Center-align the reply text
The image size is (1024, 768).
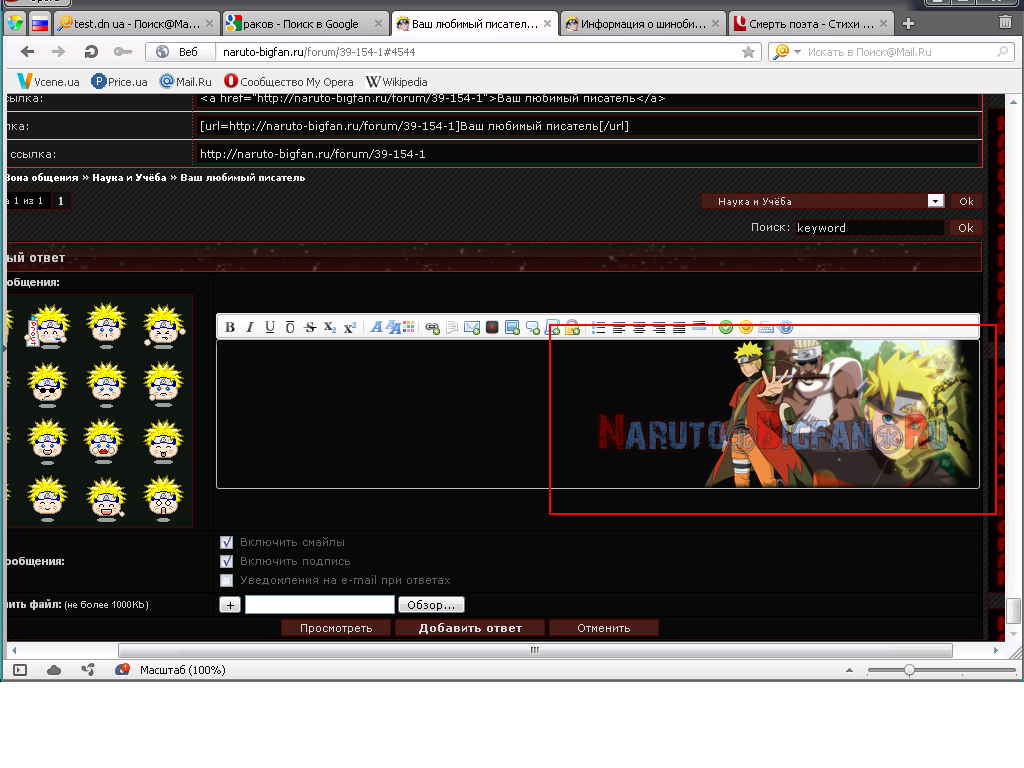639,327
